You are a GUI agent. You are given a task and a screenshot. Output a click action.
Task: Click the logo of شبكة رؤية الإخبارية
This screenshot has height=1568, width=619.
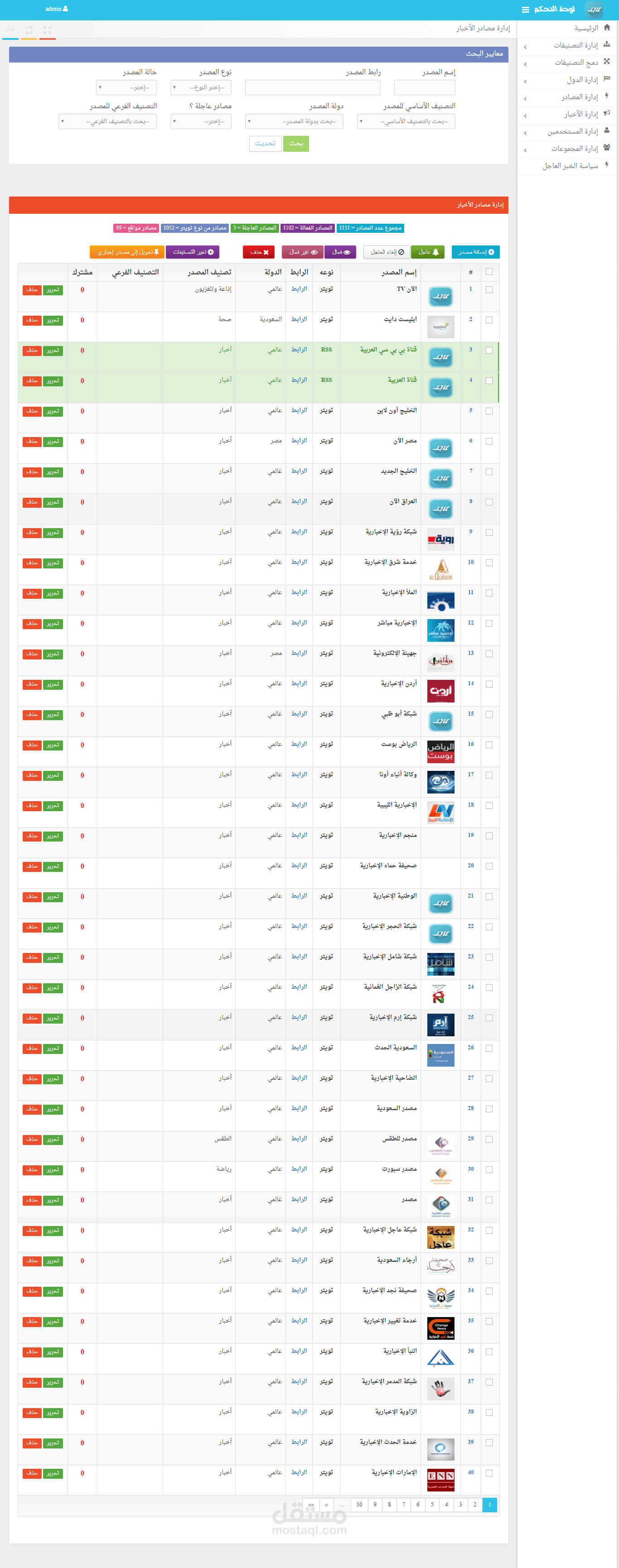pos(440,539)
